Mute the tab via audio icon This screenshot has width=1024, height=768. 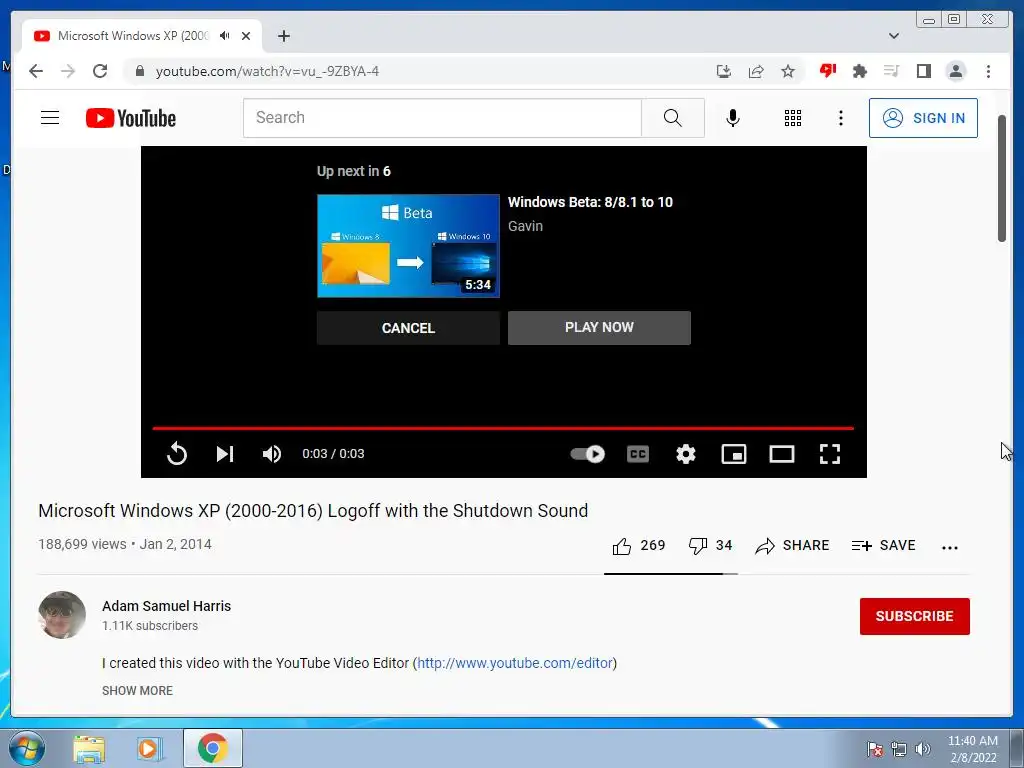click(x=225, y=36)
